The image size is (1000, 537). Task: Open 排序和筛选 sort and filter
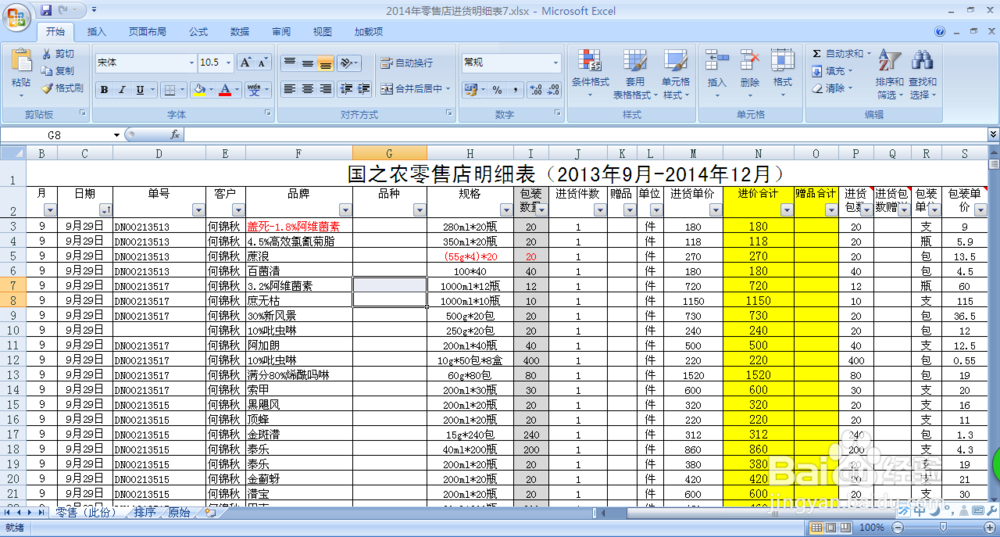click(x=889, y=74)
